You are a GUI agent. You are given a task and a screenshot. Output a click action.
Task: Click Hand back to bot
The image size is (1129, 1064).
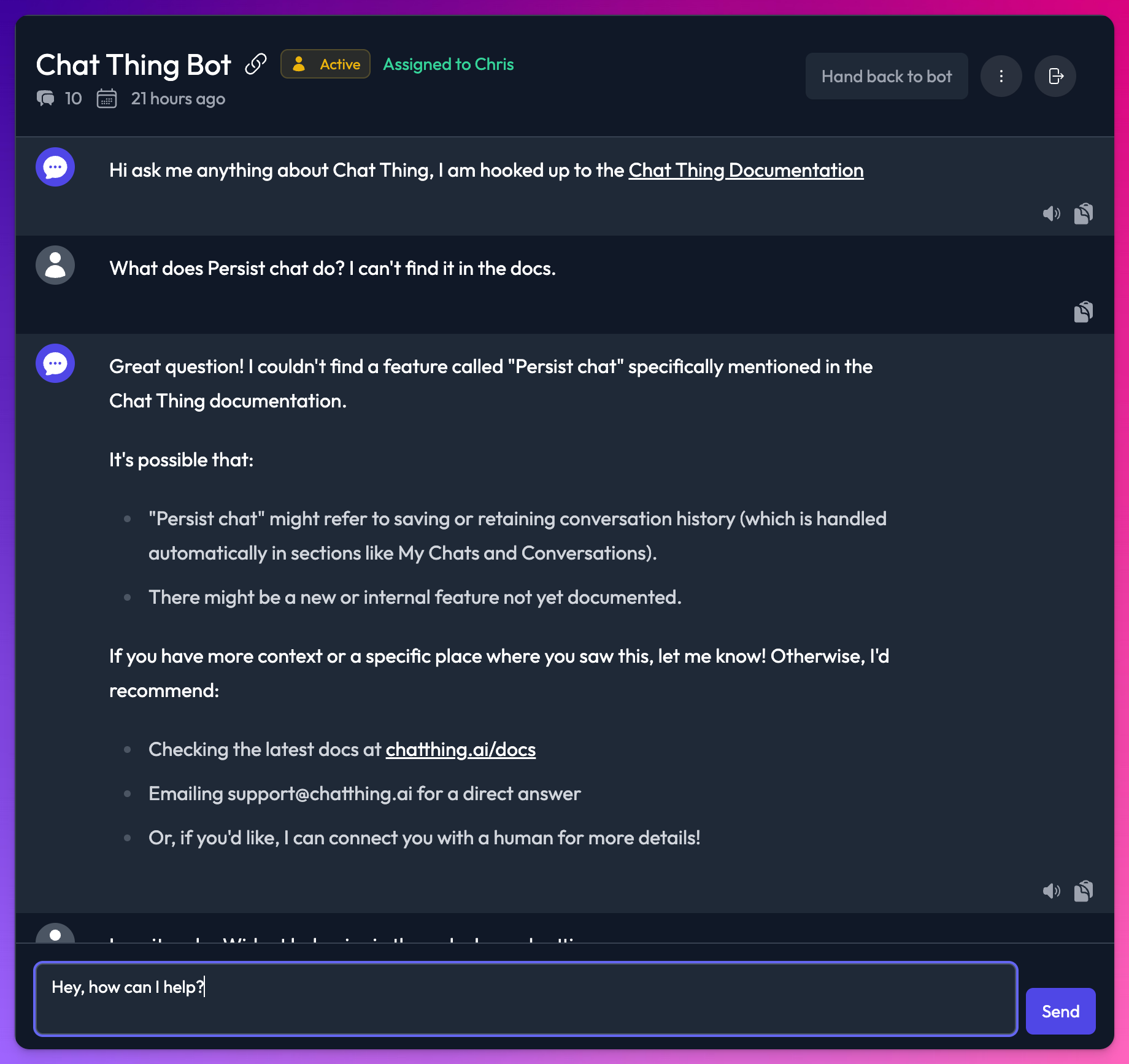[x=886, y=75]
